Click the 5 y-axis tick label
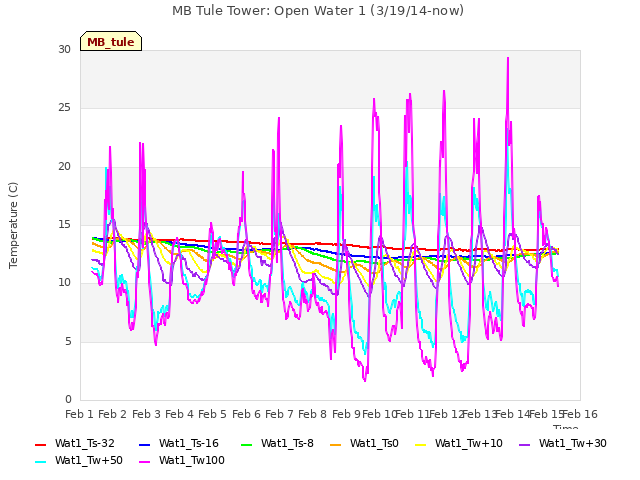Image resolution: width=640 pixels, height=480 pixels. [x=68, y=341]
